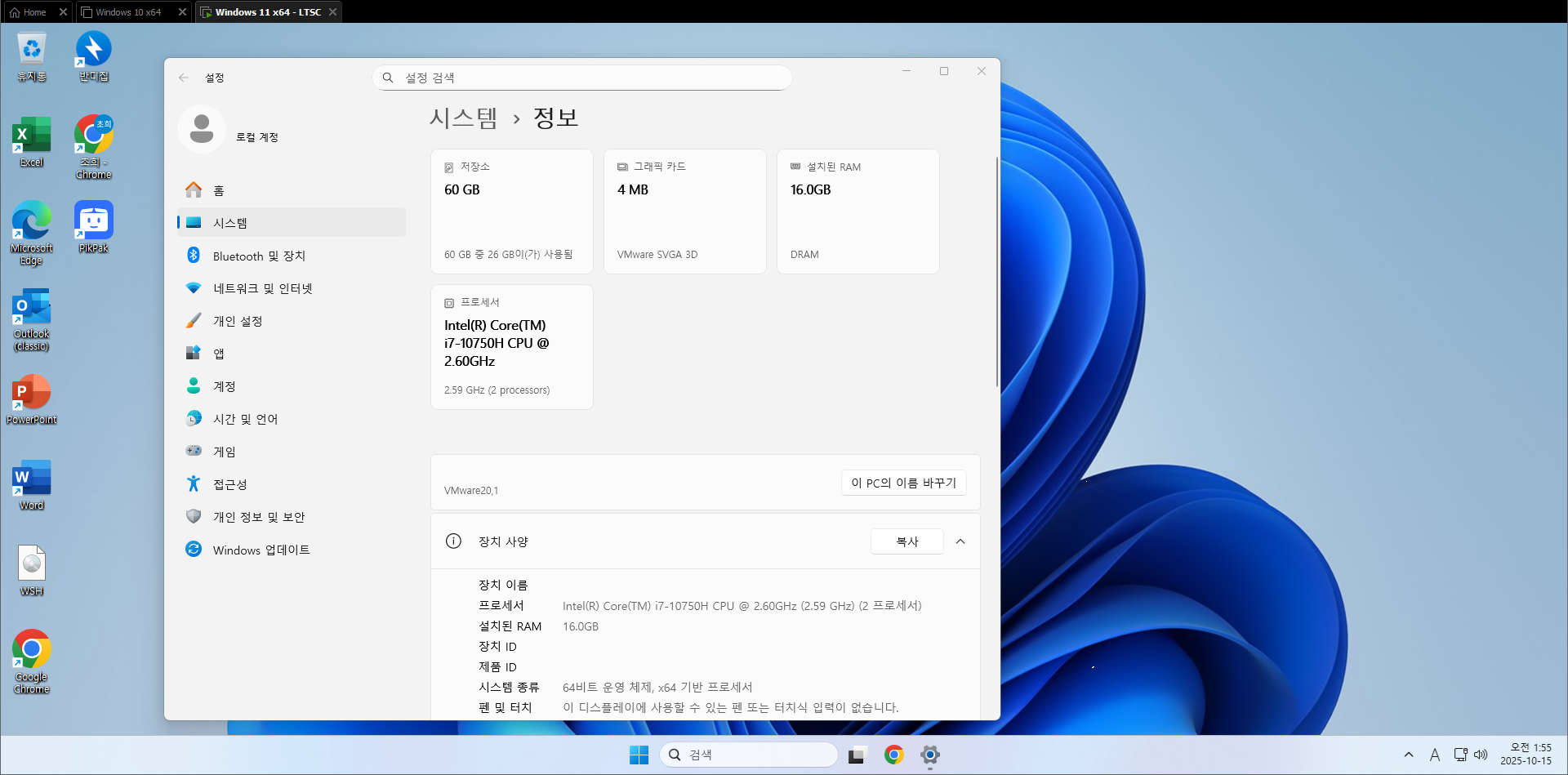Open 개인 정보 및 보안 shield icon

pyautogui.click(x=194, y=517)
